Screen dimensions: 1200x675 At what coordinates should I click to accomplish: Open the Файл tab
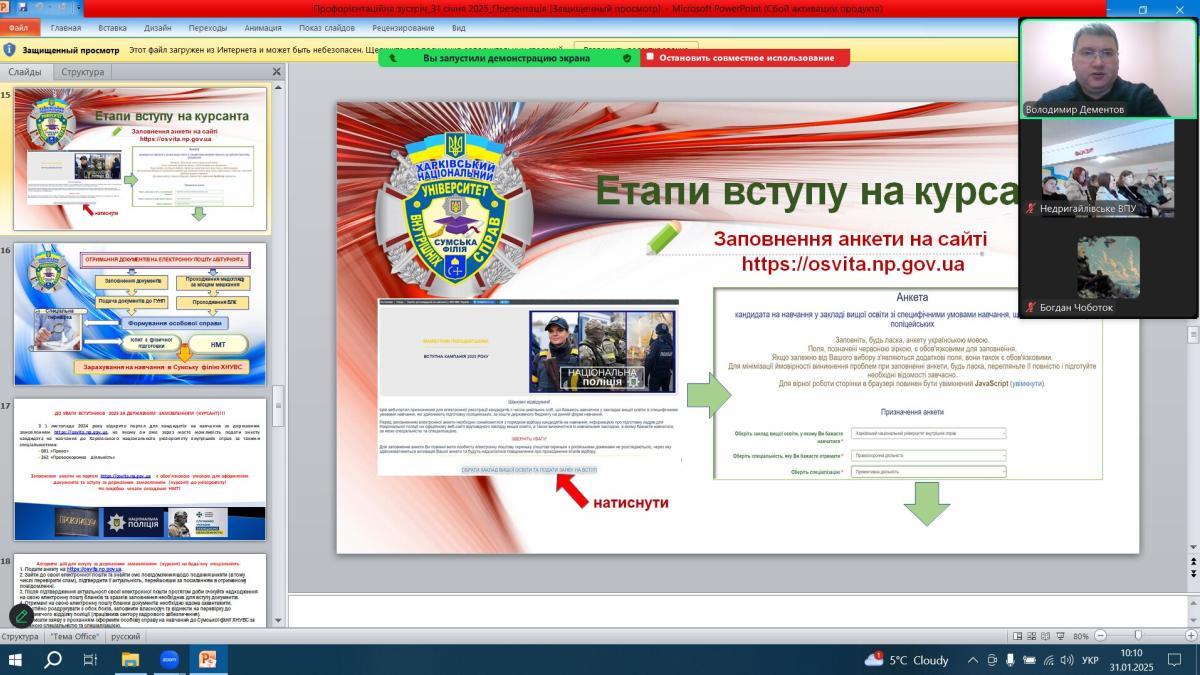[x=19, y=28]
